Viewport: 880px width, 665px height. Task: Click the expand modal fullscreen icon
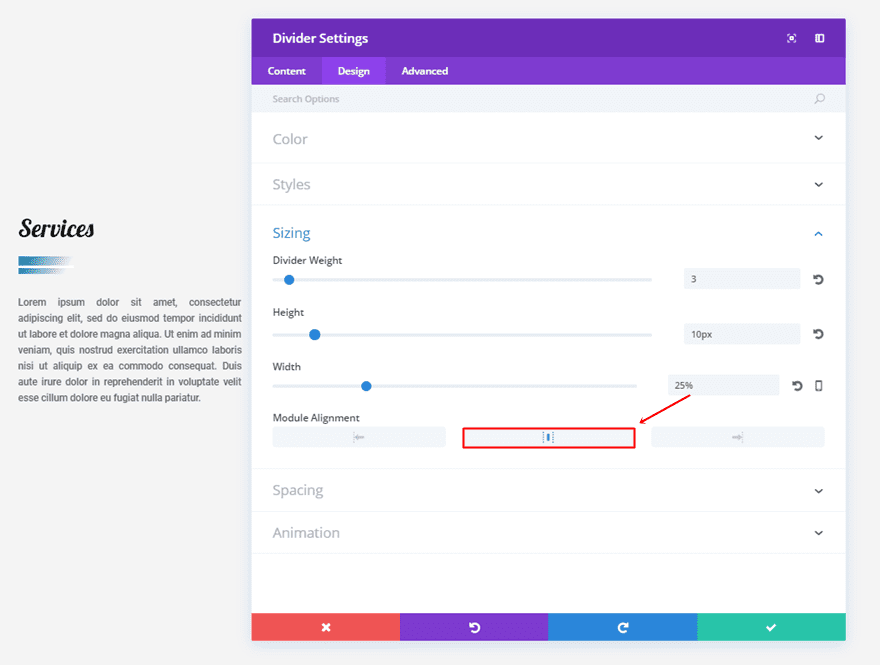tap(792, 39)
